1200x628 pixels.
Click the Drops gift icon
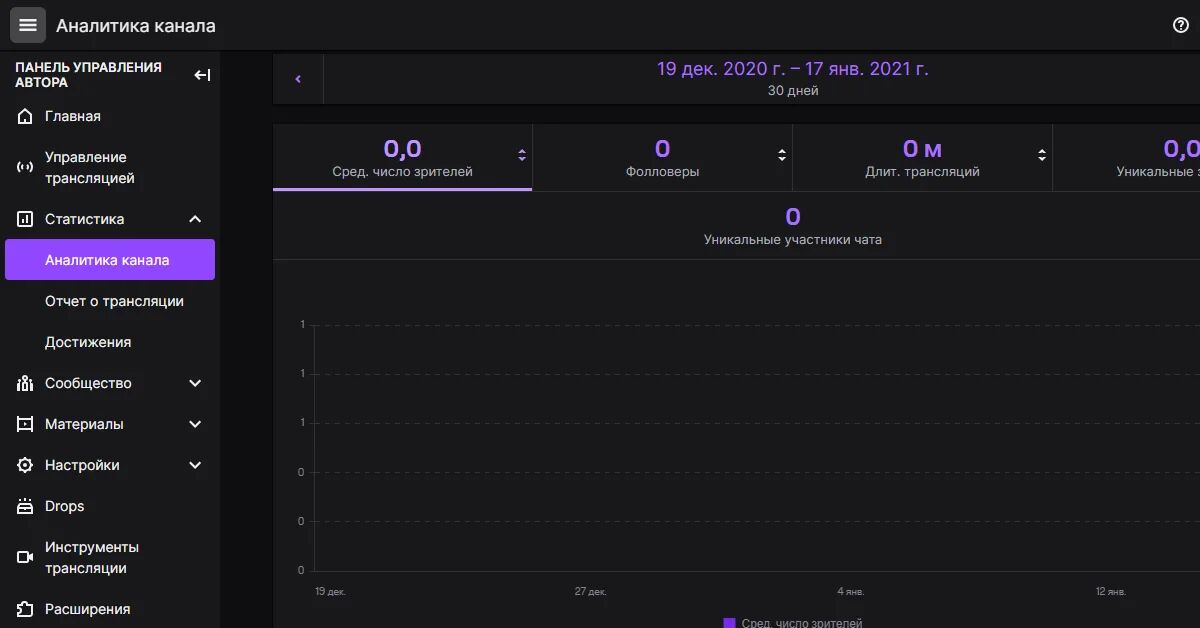[x=25, y=507]
